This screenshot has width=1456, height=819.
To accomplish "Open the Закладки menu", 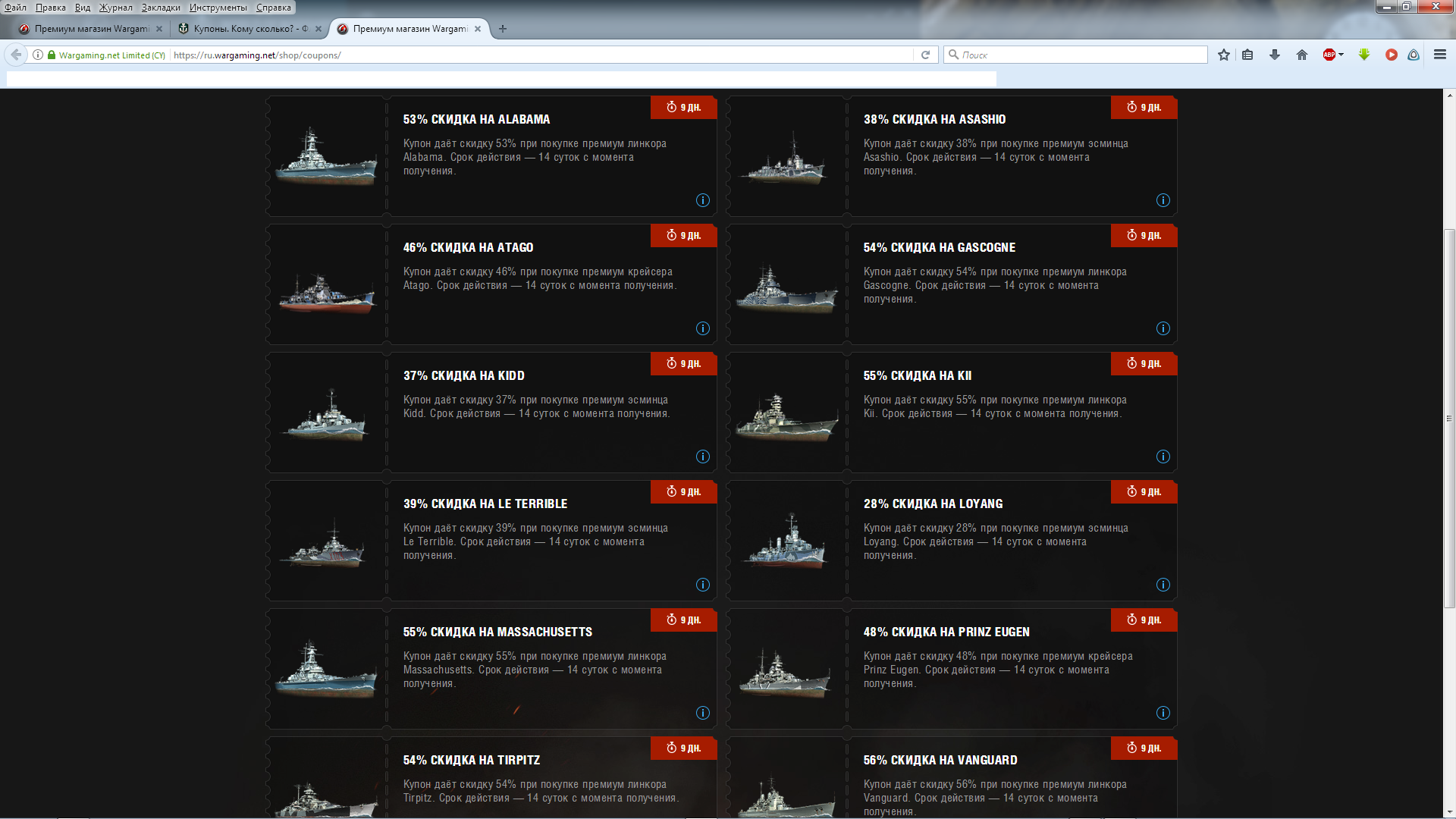I will (x=161, y=8).
